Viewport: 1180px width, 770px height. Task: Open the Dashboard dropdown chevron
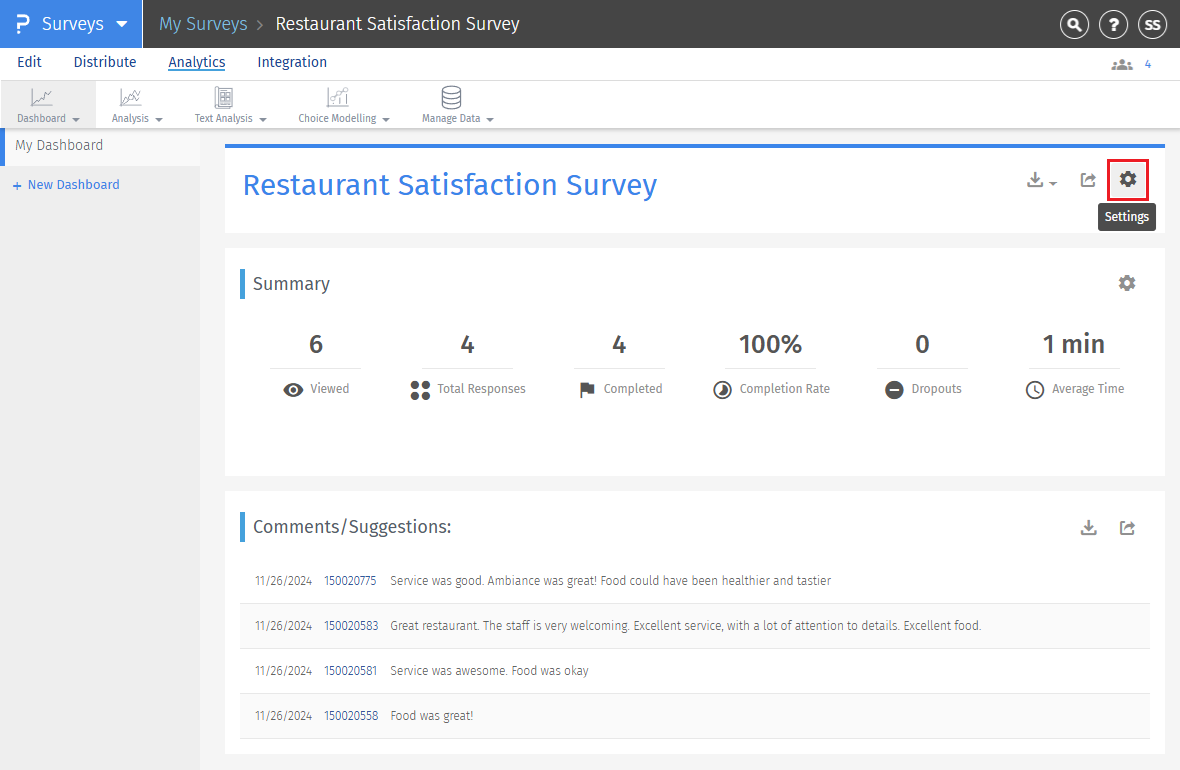(76, 117)
